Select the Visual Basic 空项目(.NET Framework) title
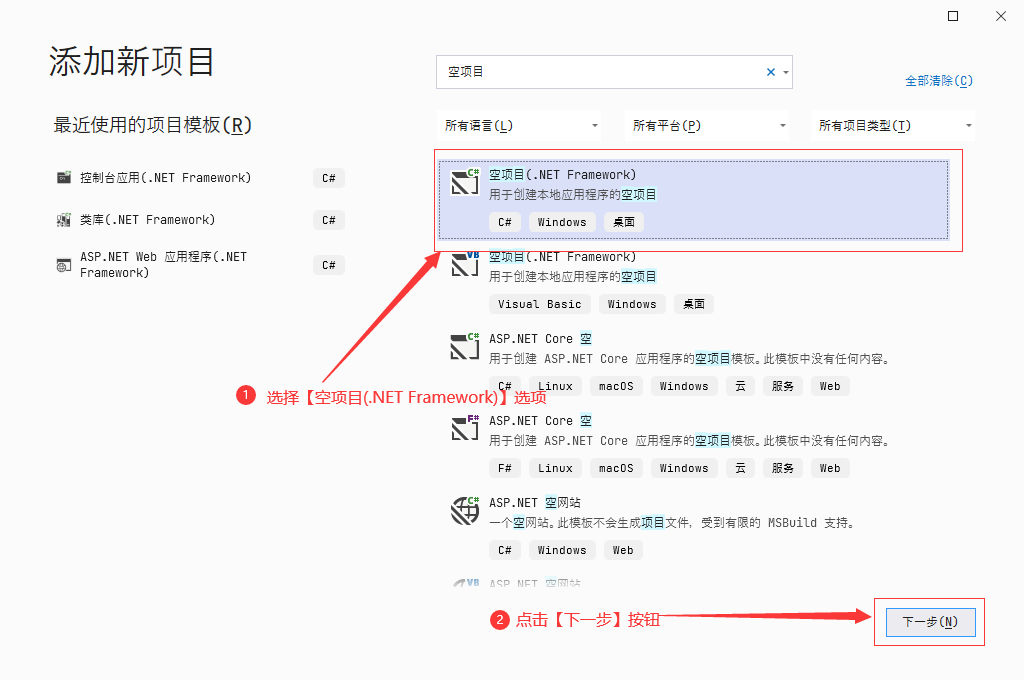Image resolution: width=1024 pixels, height=680 pixels. (x=562, y=257)
